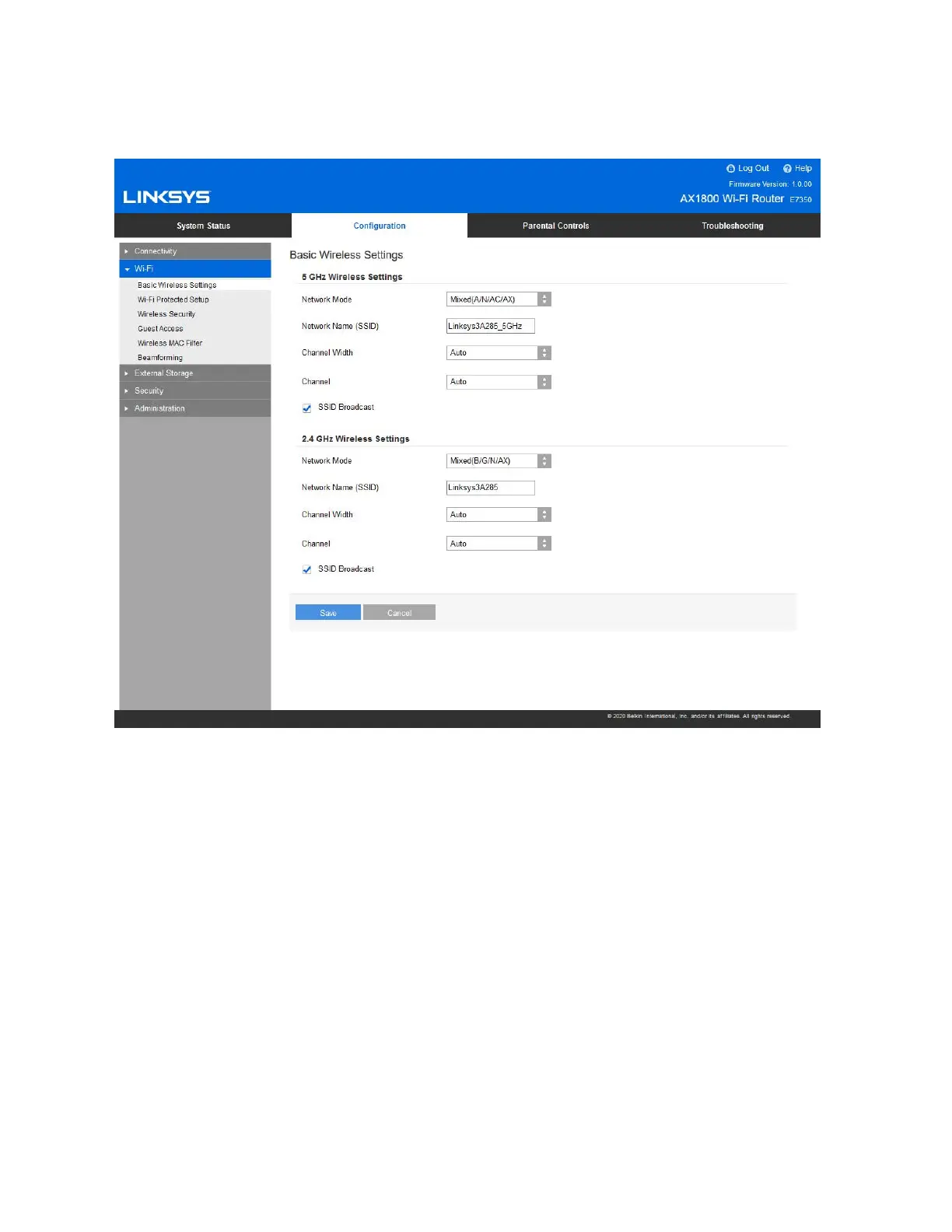Select the Configuration tab

coord(380,226)
